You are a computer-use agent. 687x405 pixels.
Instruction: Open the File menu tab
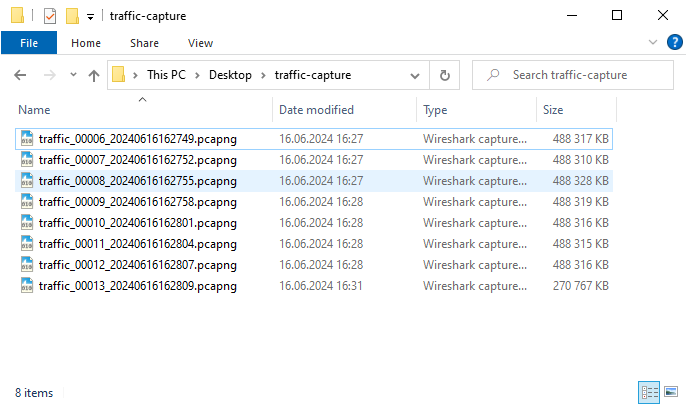click(x=29, y=43)
